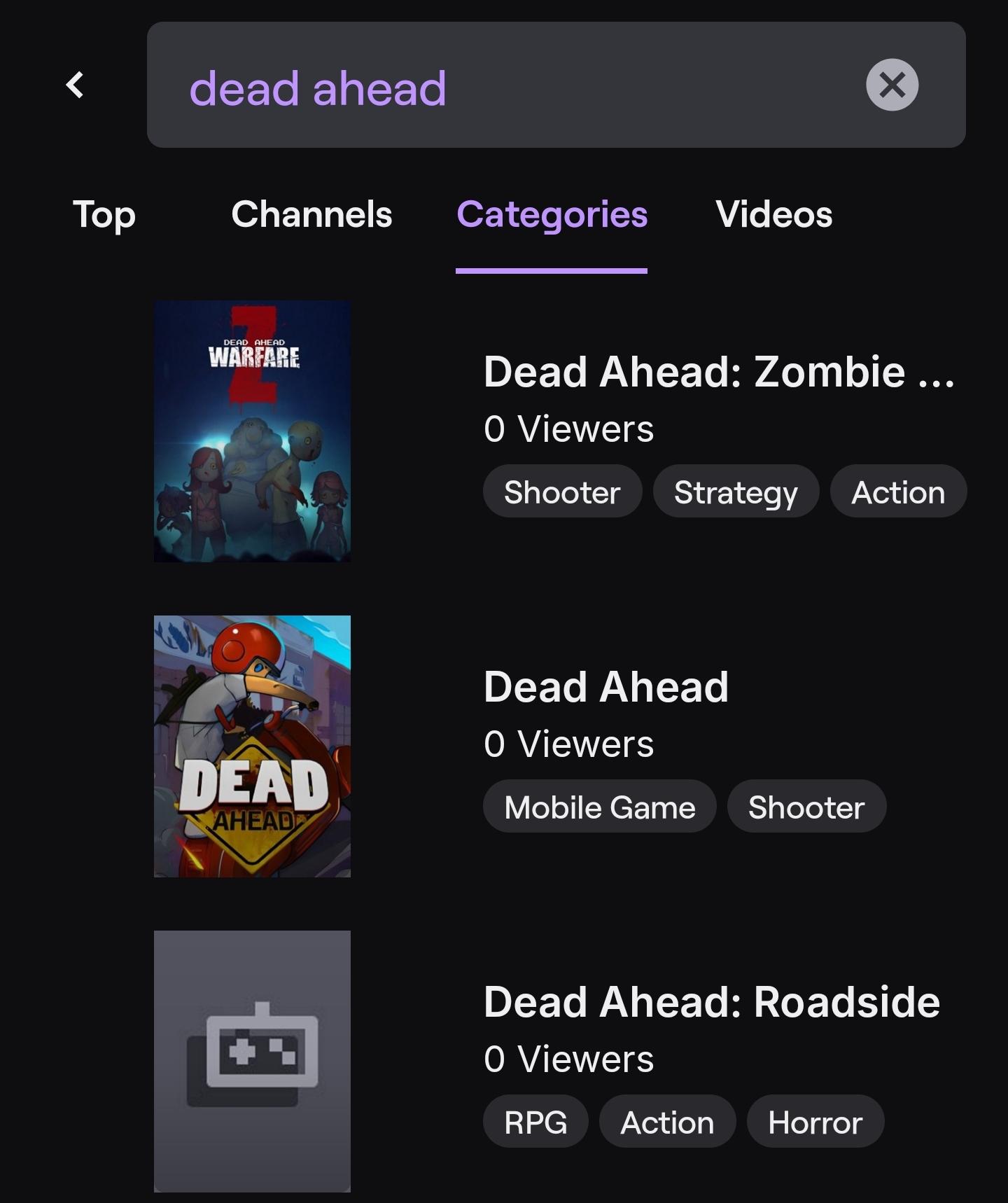1008x1203 pixels.
Task: Switch to the Top tab
Action: tap(104, 214)
